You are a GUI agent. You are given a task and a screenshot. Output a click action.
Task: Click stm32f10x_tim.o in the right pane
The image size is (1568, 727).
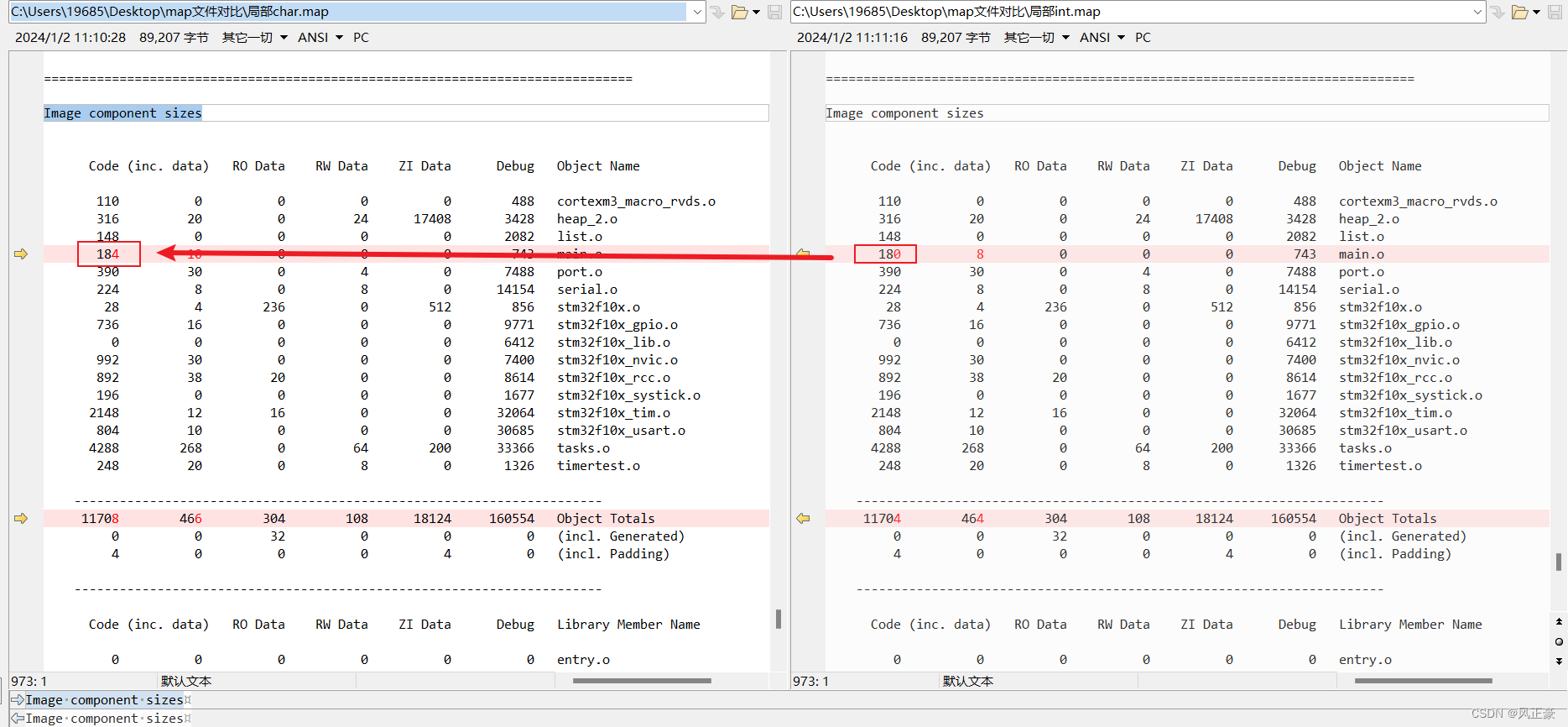[x=1395, y=412]
